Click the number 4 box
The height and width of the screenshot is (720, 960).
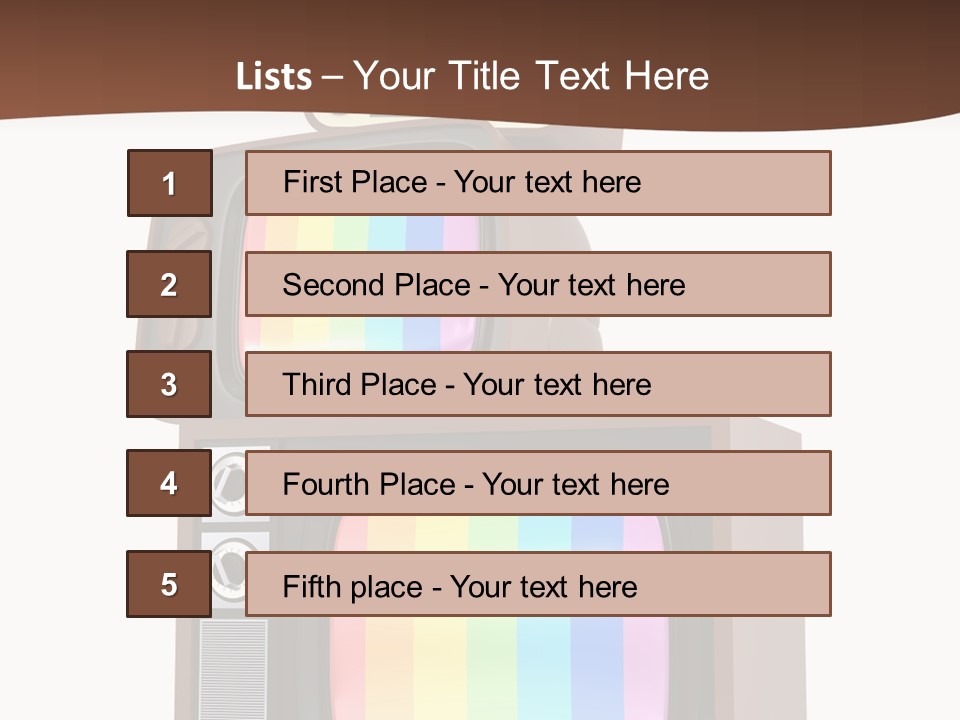169,483
